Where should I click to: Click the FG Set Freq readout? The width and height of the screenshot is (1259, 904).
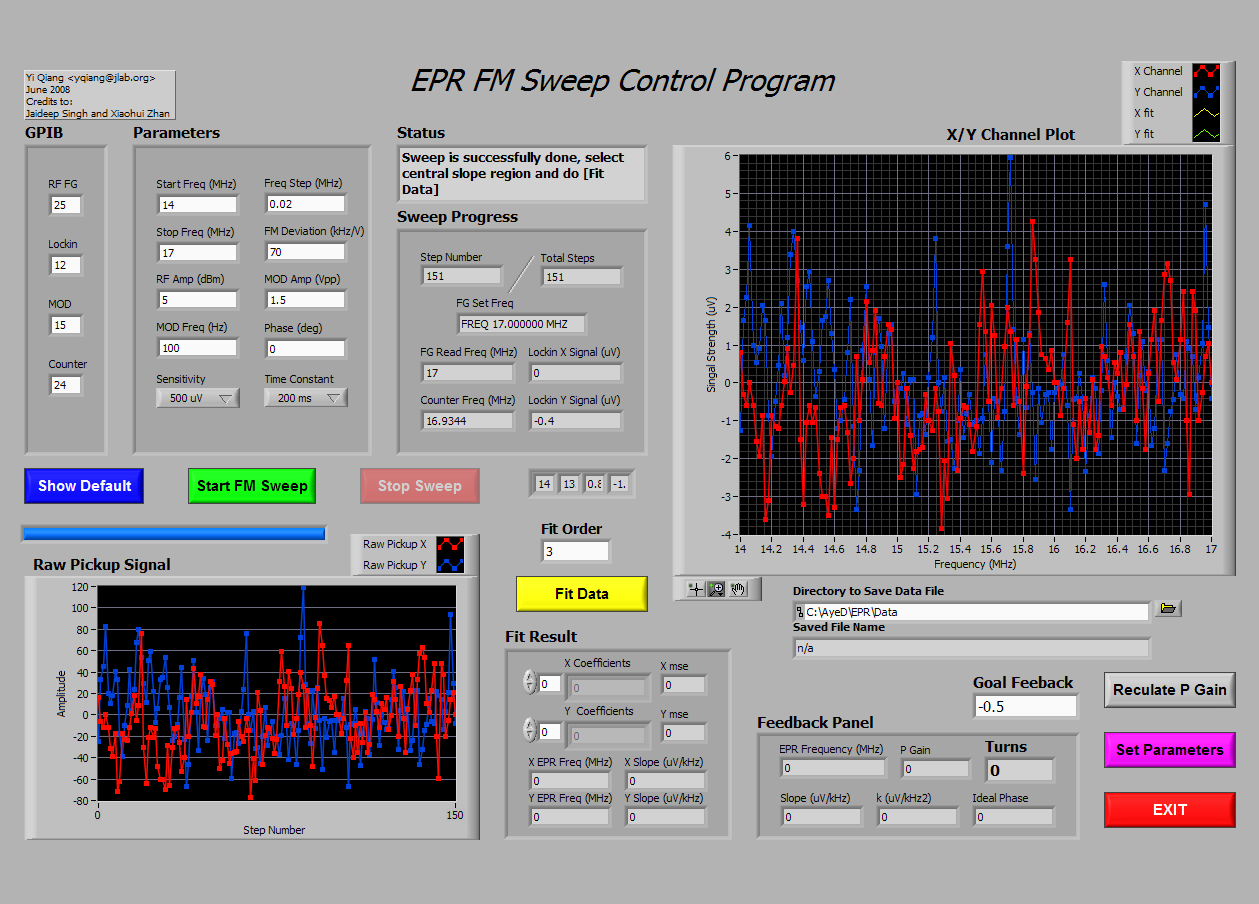[x=521, y=324]
